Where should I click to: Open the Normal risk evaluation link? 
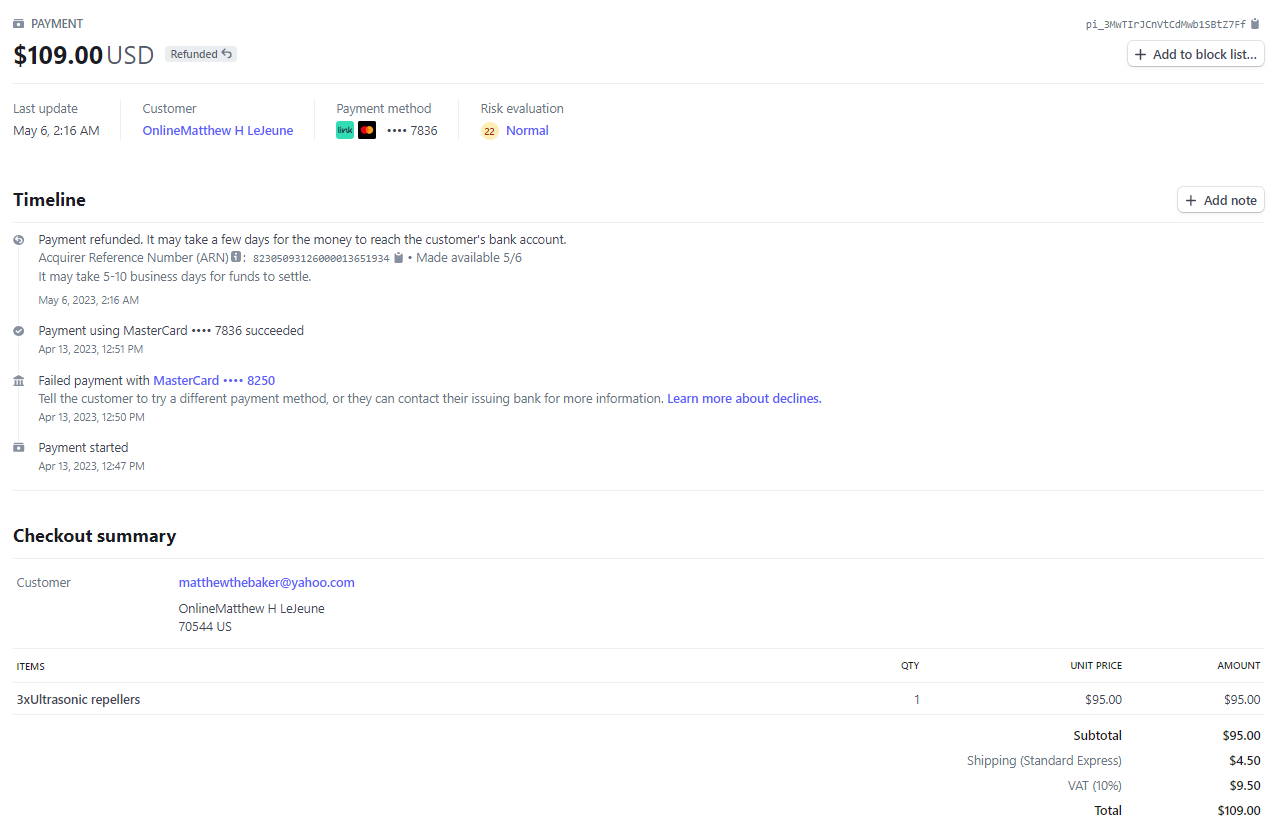click(x=527, y=131)
